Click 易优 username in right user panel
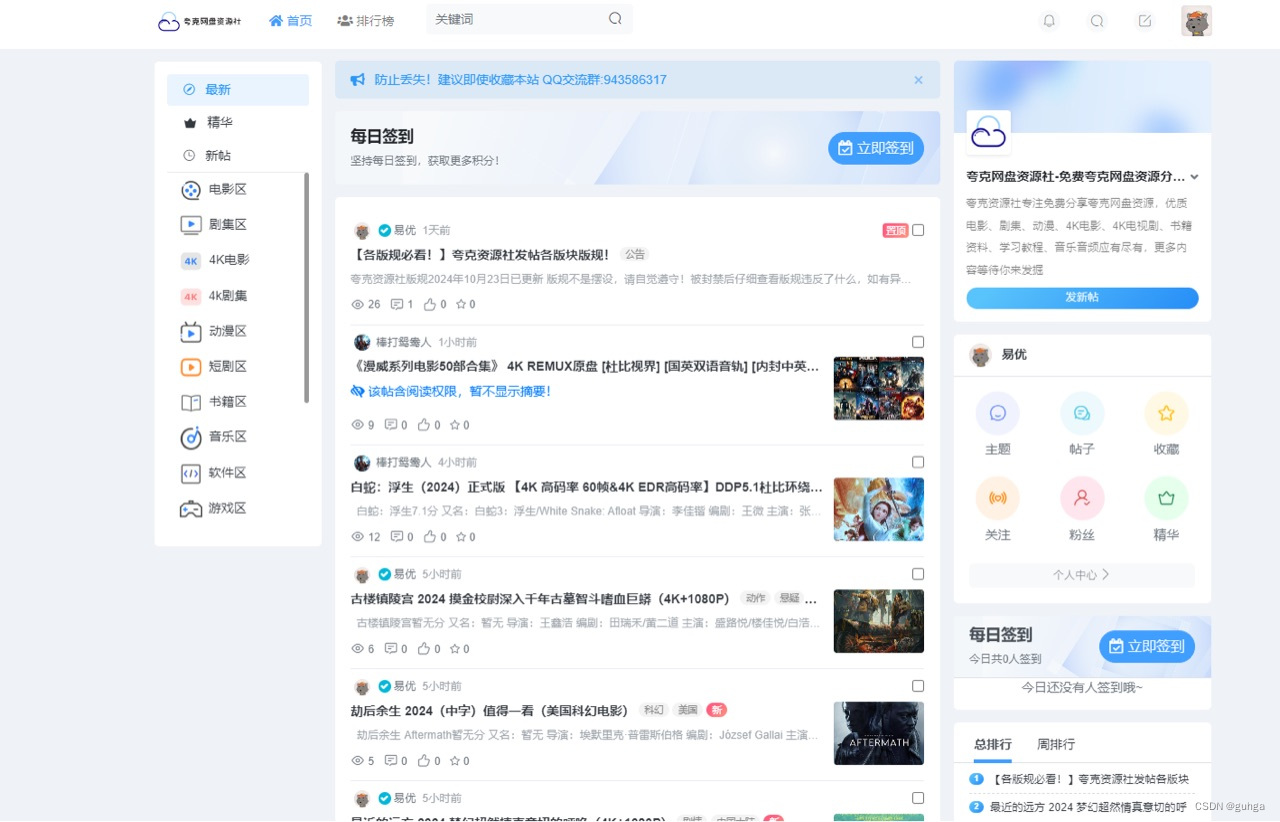Screen dimensions: 1280x822 (1014, 355)
